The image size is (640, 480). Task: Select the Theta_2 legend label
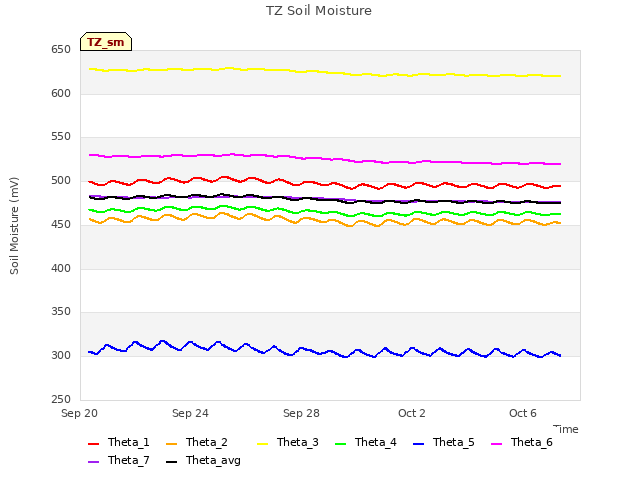[x=207, y=442]
